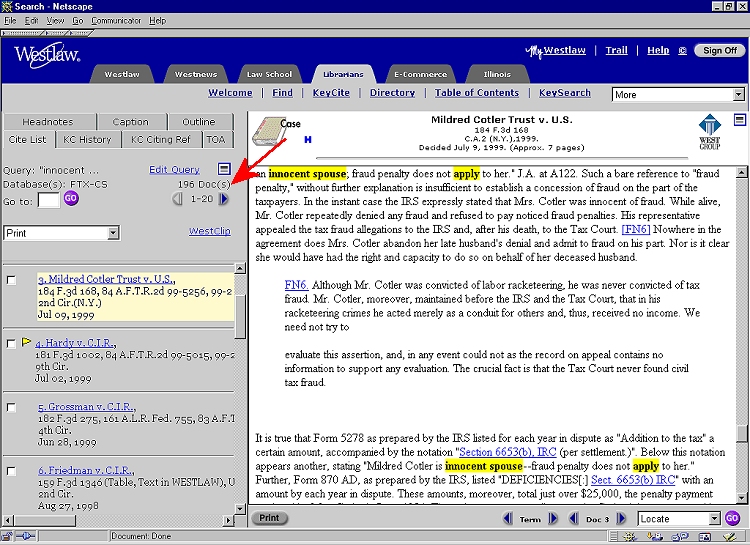The width and height of the screenshot is (750, 545).
Task: Select the KC History tab
Action: [87, 139]
